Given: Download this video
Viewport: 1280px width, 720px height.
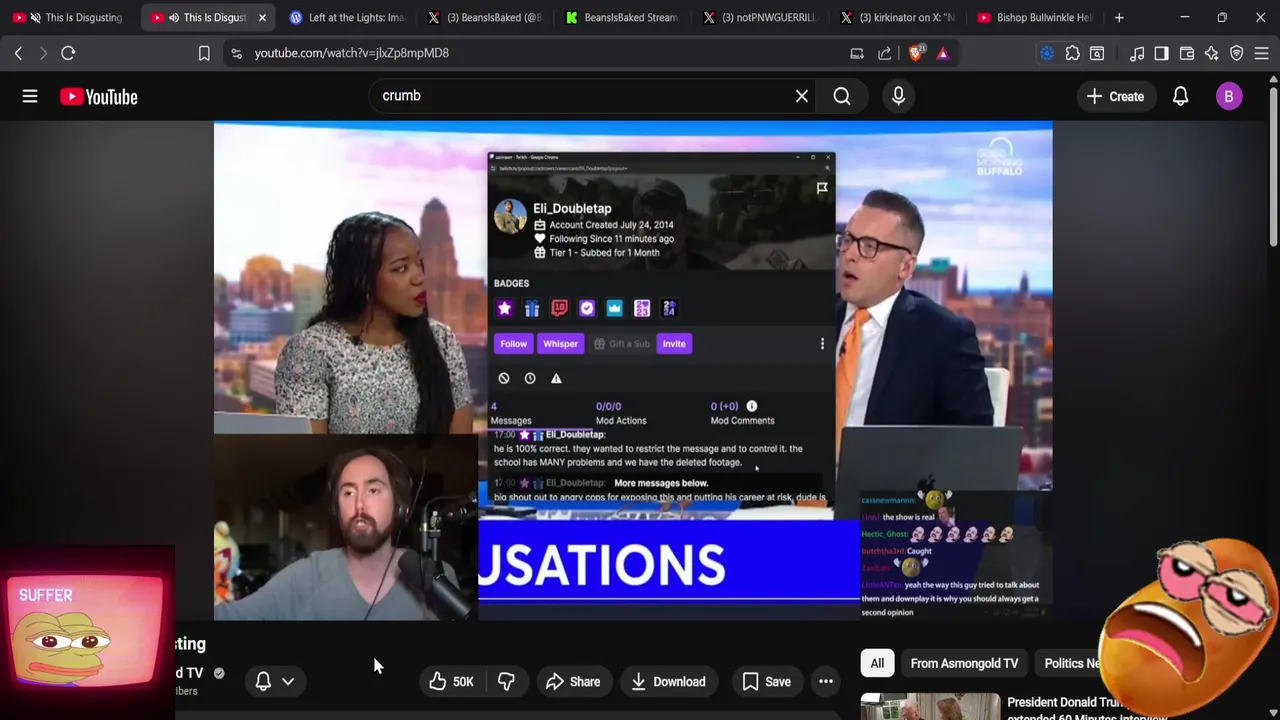Looking at the screenshot, I should pos(668,682).
